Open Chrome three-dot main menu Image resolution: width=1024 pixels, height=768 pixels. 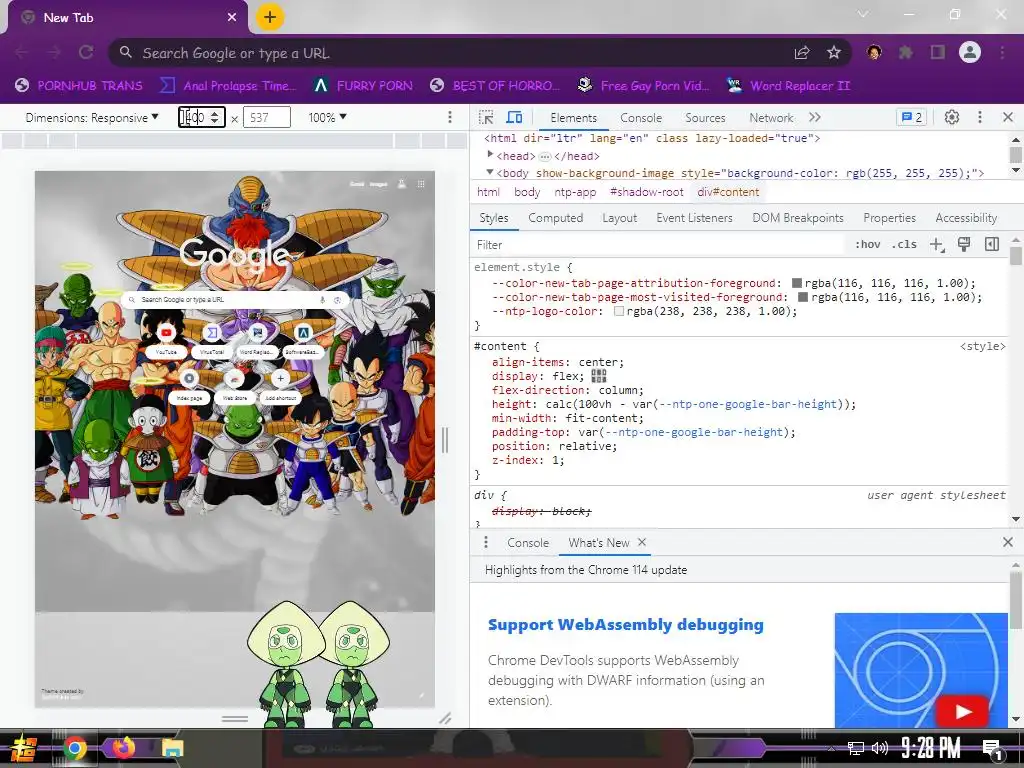tap(1002, 52)
